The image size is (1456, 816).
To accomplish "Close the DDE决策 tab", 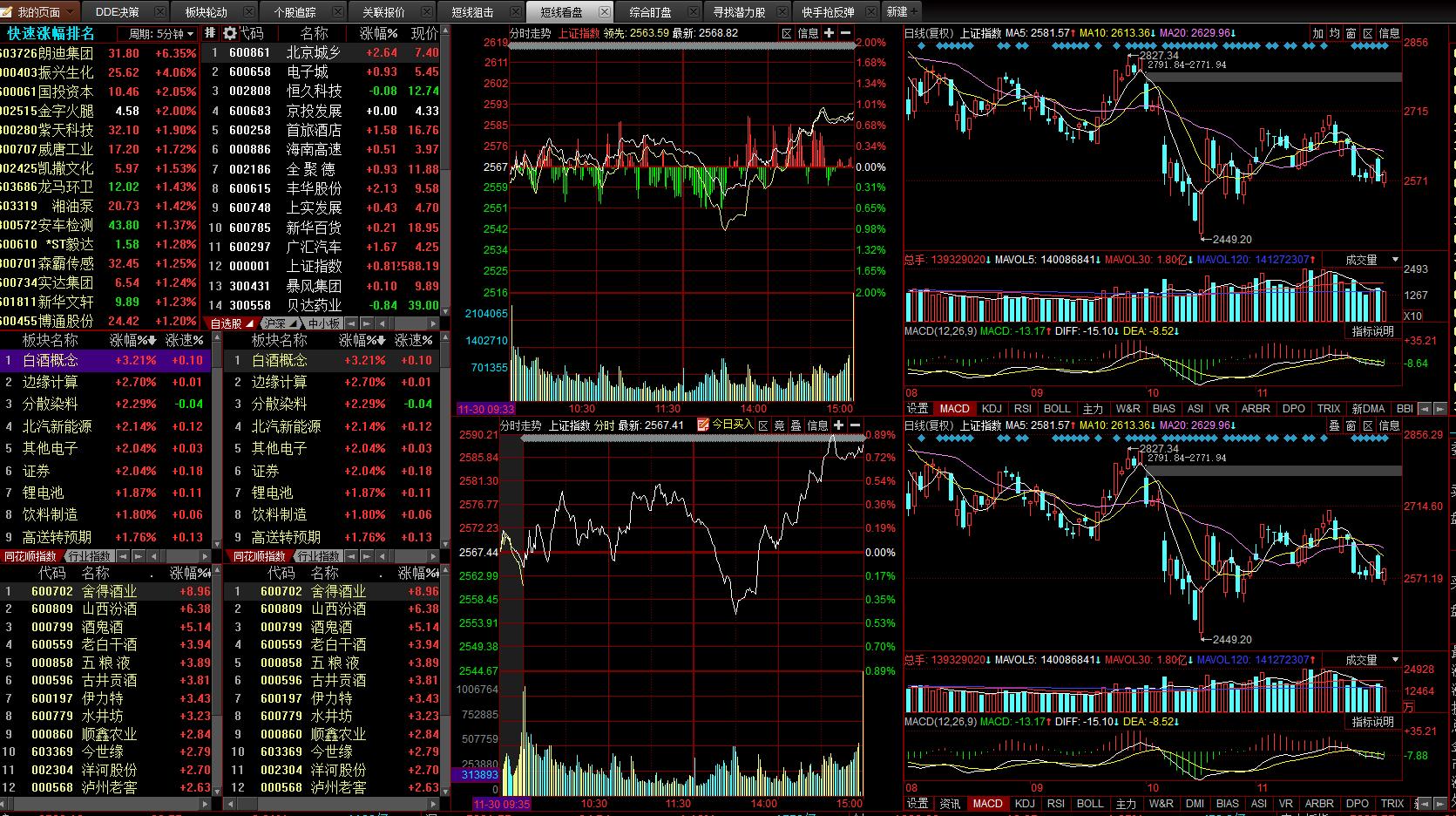I will 159,12.
